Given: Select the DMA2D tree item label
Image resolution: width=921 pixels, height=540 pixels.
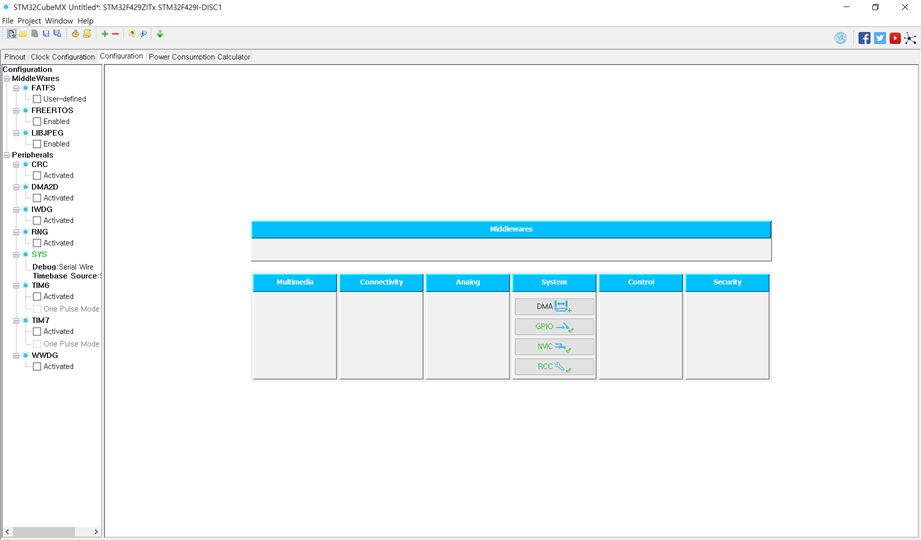Looking at the screenshot, I should (45, 187).
